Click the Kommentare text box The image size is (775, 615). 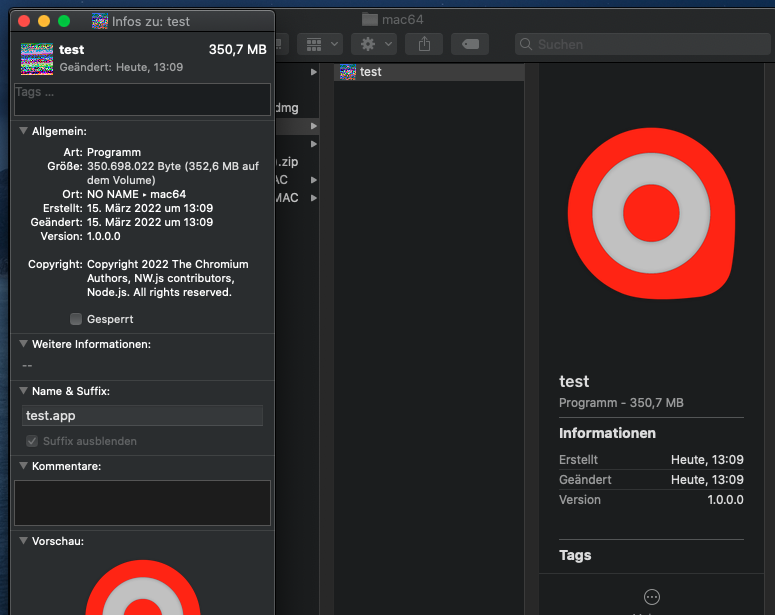tap(142, 503)
